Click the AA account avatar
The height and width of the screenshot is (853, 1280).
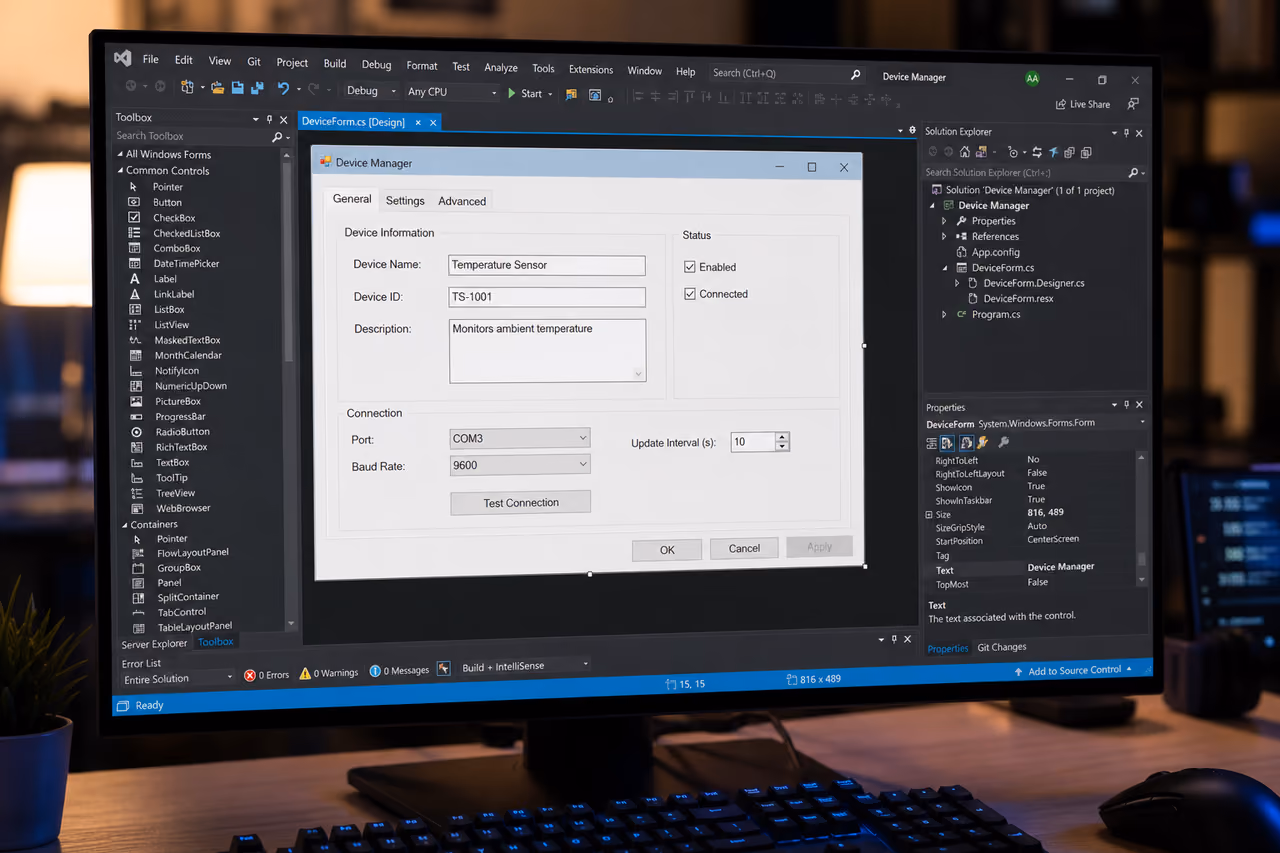1032,78
